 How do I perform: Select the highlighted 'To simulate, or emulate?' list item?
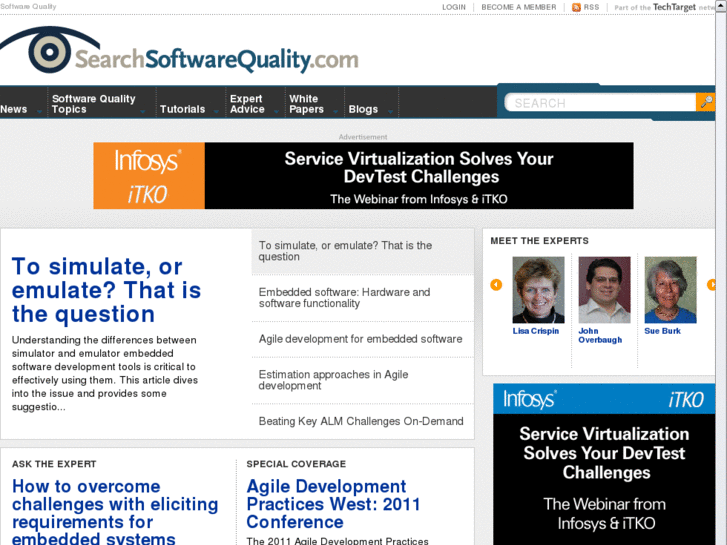coord(363,251)
